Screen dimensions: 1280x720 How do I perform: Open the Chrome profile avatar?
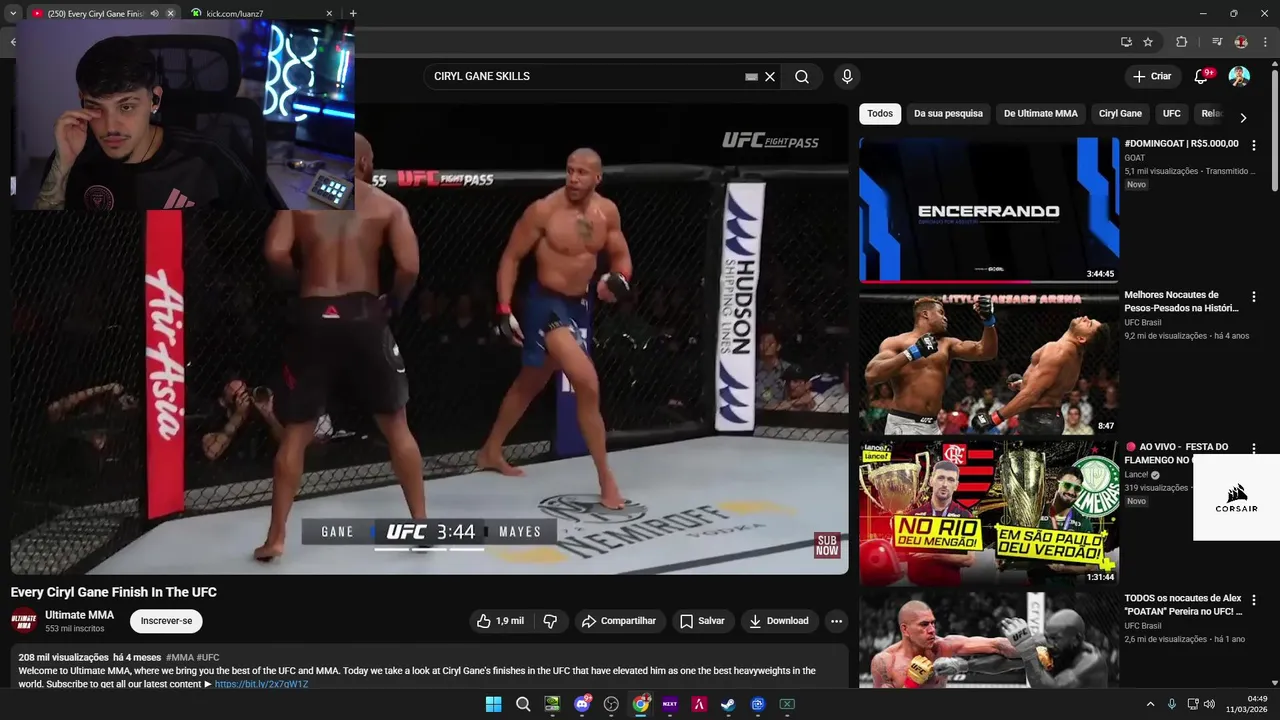coord(1241,42)
